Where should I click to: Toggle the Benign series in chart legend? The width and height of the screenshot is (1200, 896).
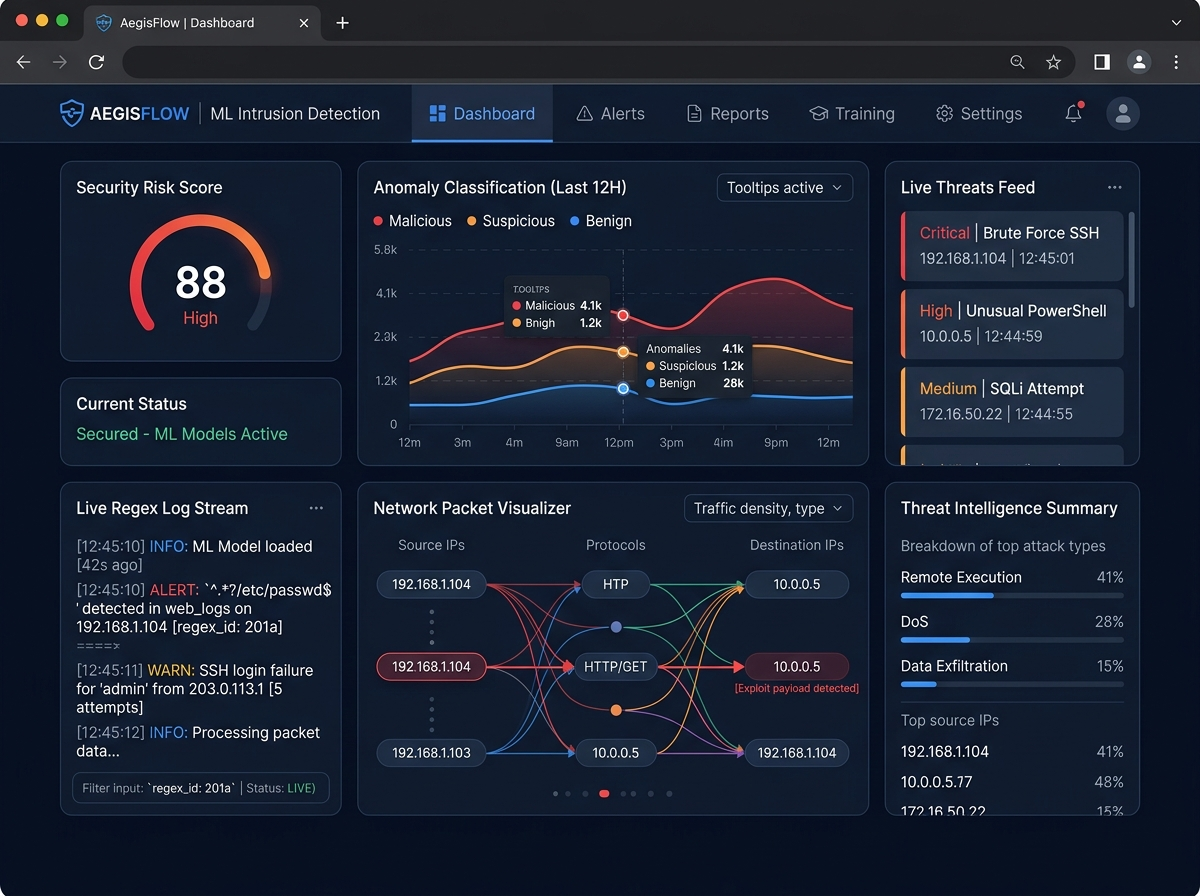click(600, 221)
